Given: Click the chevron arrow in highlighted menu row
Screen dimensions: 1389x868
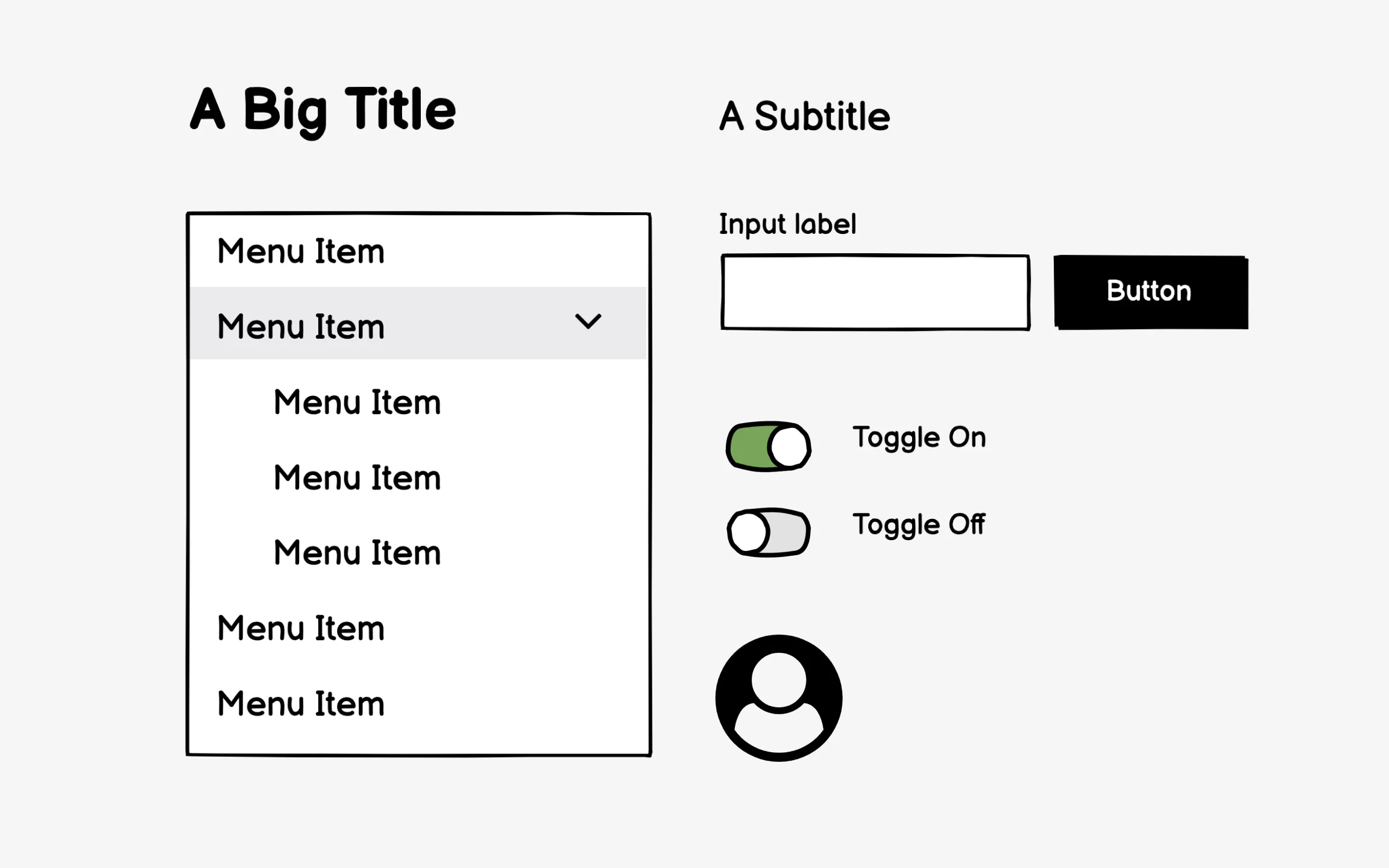Looking at the screenshot, I should point(588,321).
